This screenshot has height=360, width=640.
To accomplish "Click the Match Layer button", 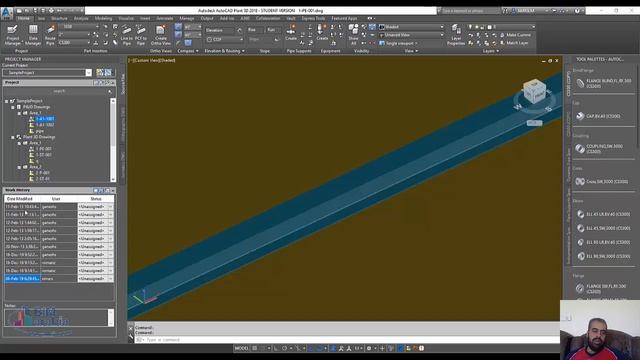I will [x=514, y=43].
